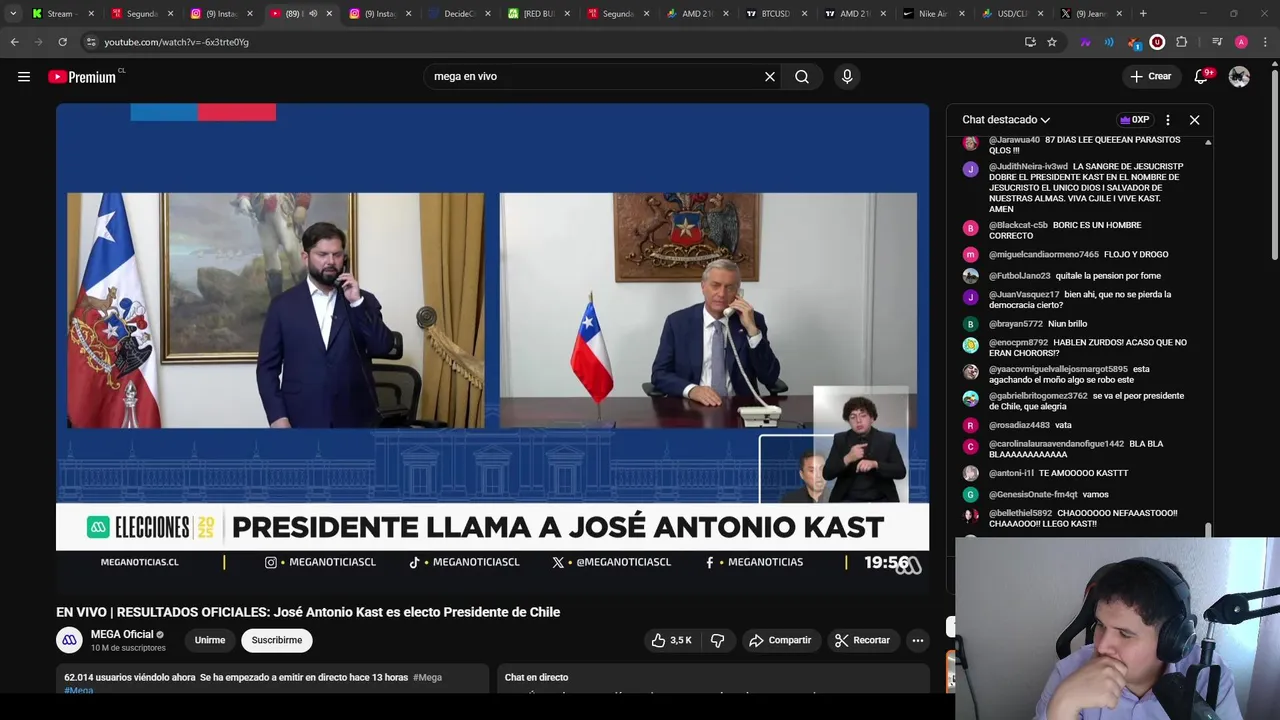Click the video title text

308,612
